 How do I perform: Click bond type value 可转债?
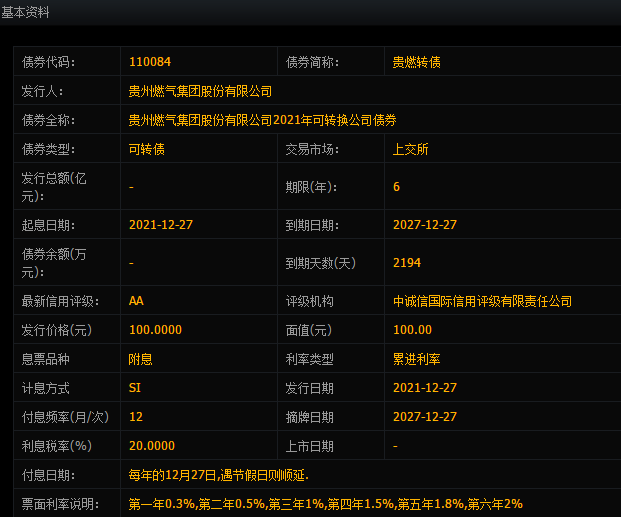(x=147, y=149)
